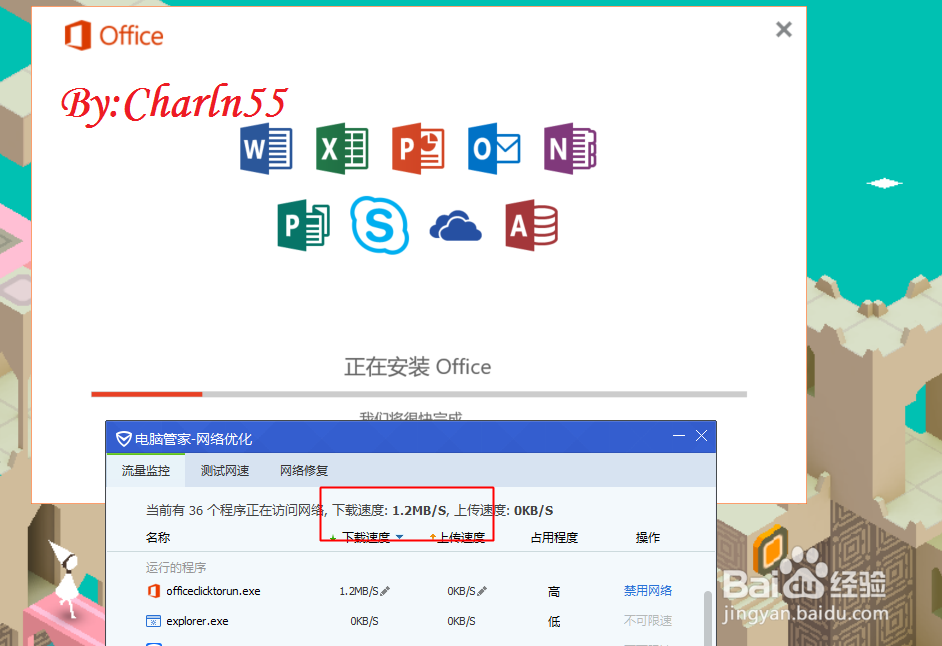
Task: Select the Word icon in the installer
Action: 266,147
